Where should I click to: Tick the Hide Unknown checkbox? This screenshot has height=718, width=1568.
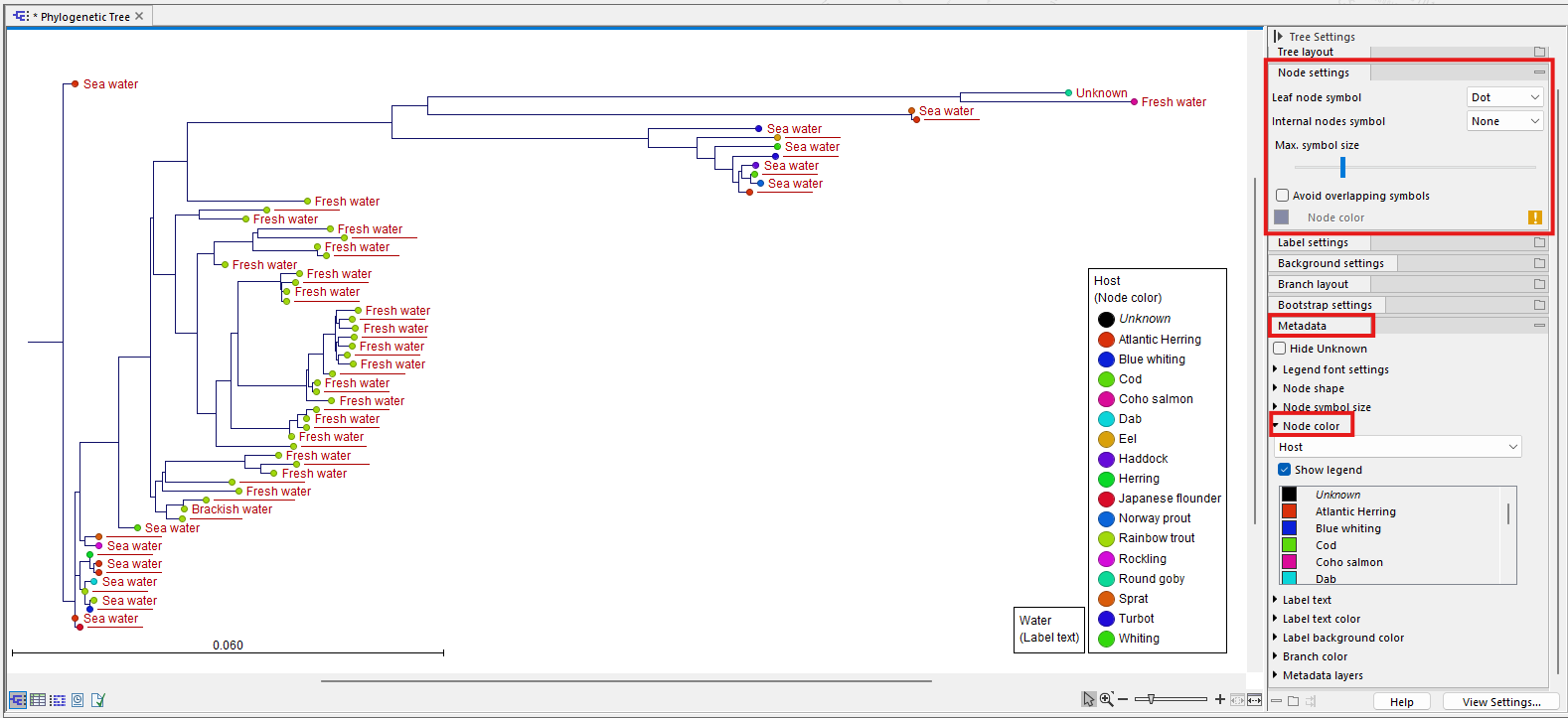coord(1280,349)
